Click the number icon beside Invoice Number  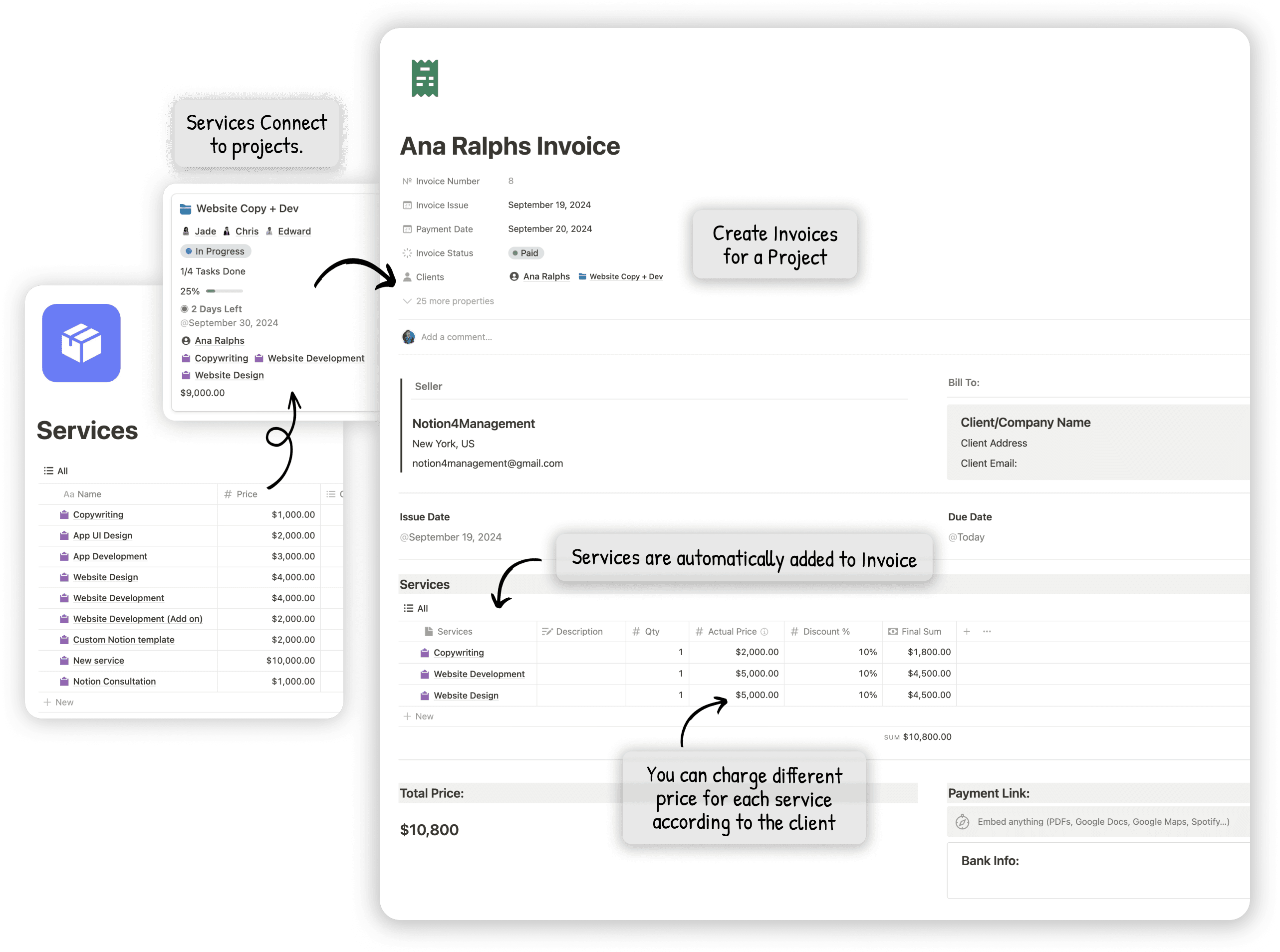pyautogui.click(x=407, y=181)
